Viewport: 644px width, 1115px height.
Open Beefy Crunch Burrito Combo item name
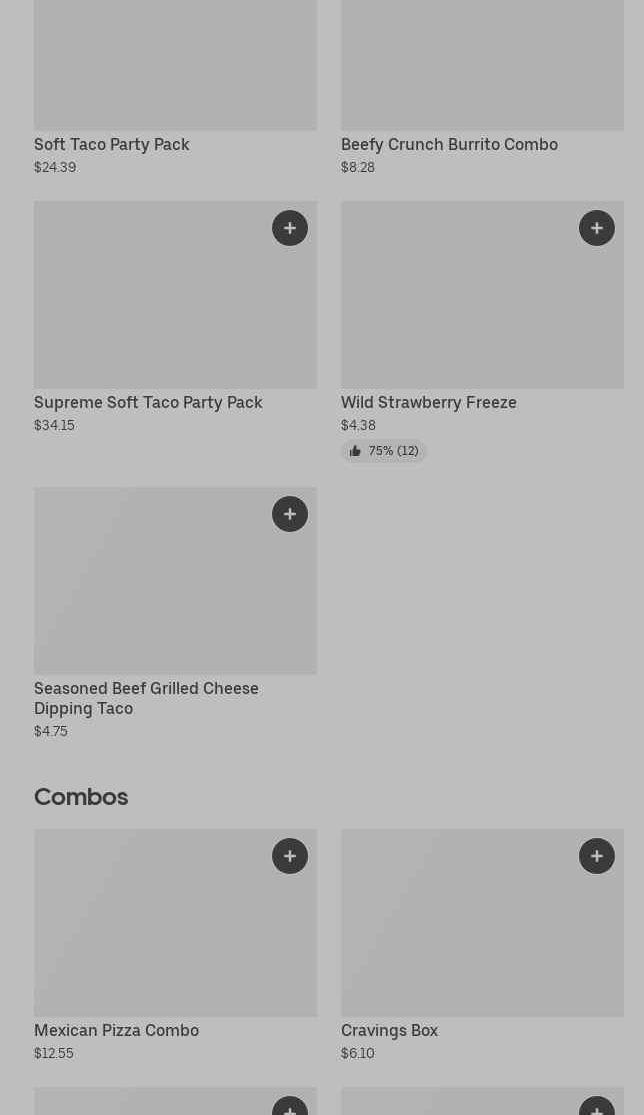pyautogui.click(x=449, y=145)
